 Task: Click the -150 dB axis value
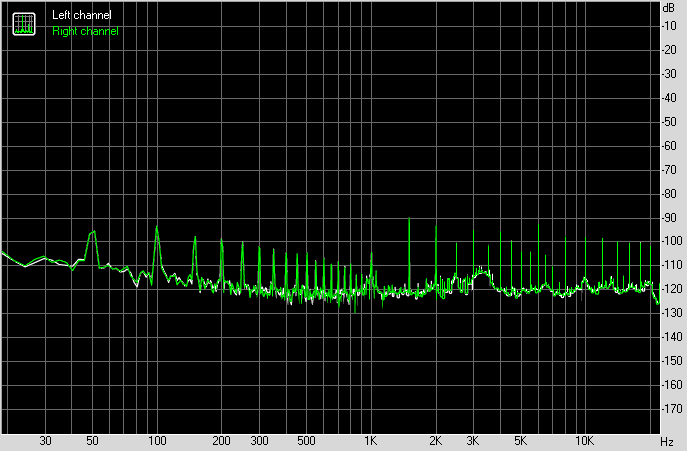tap(672, 361)
